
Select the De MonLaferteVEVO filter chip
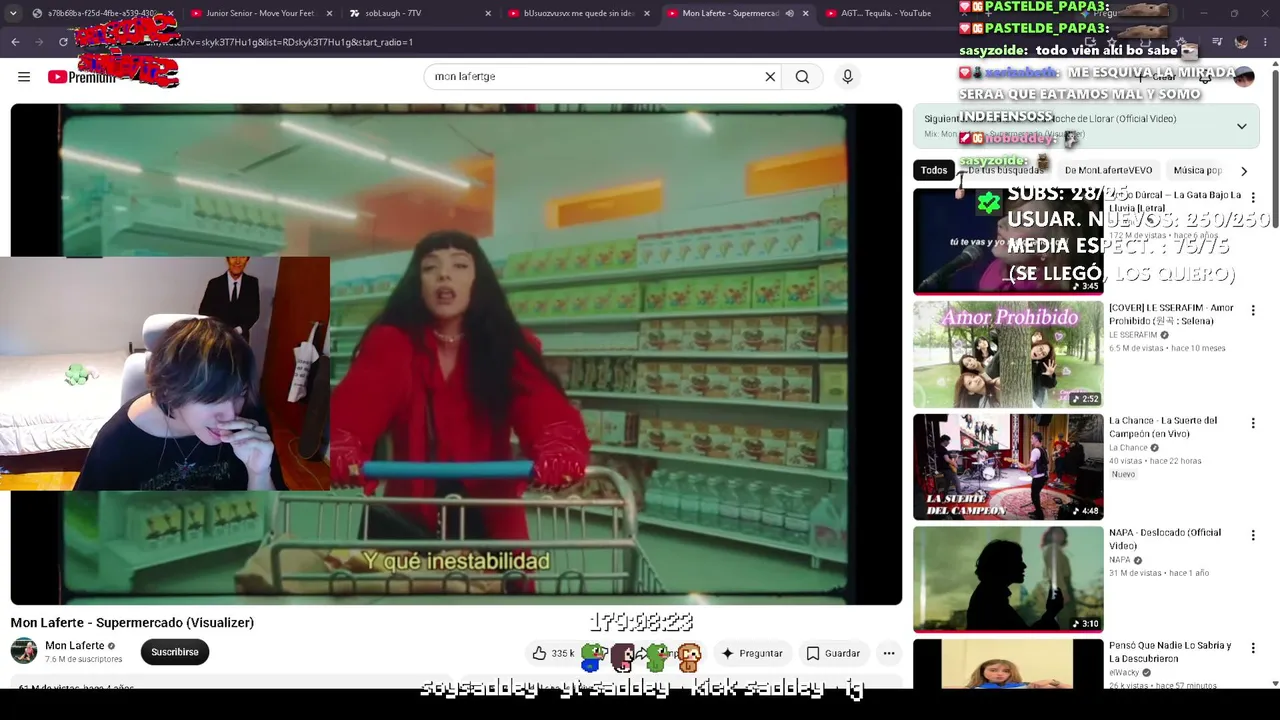[1108, 171]
